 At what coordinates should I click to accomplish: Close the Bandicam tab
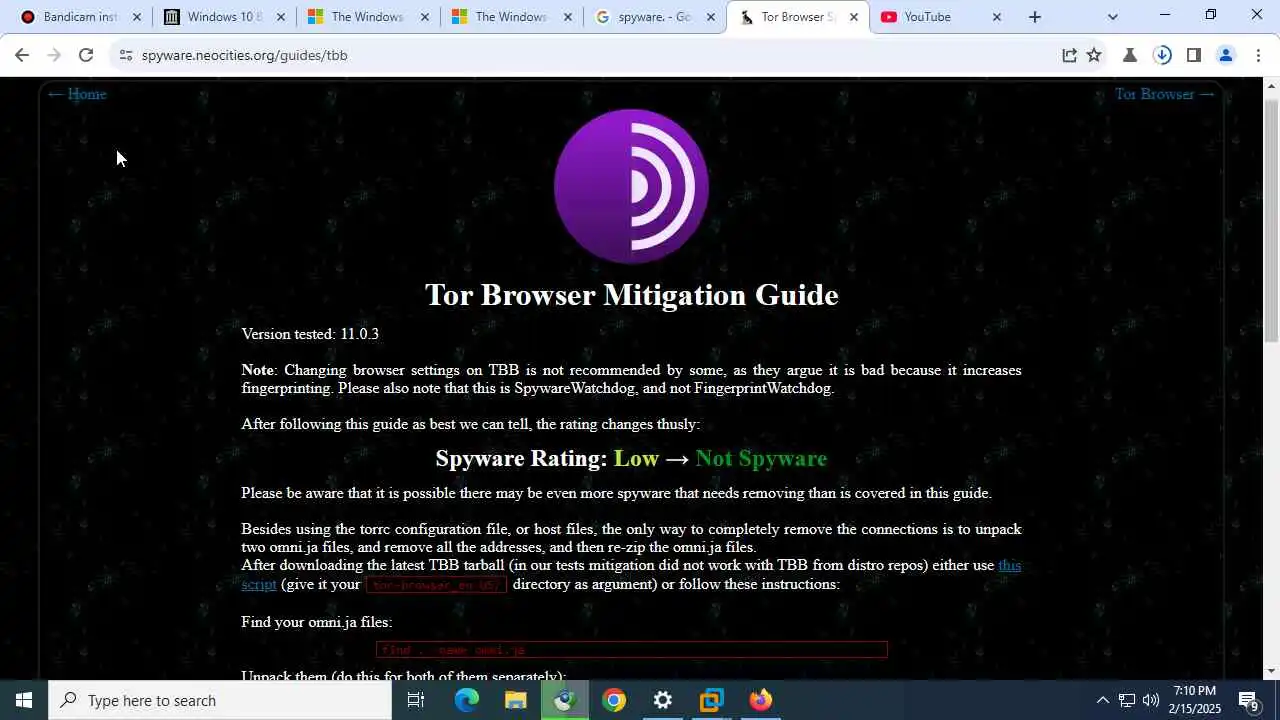[137, 17]
